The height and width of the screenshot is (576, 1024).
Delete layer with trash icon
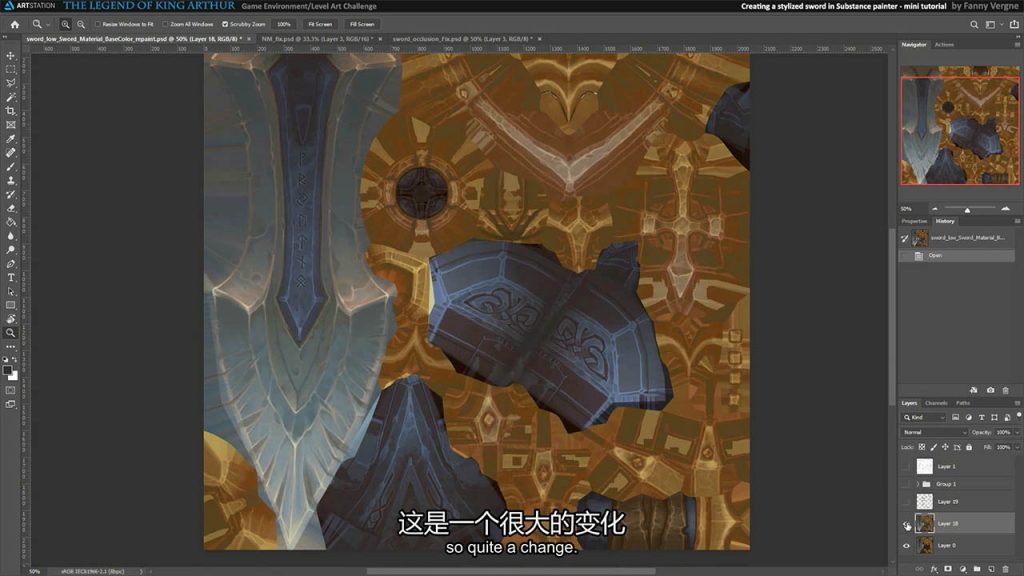pos(1006,569)
